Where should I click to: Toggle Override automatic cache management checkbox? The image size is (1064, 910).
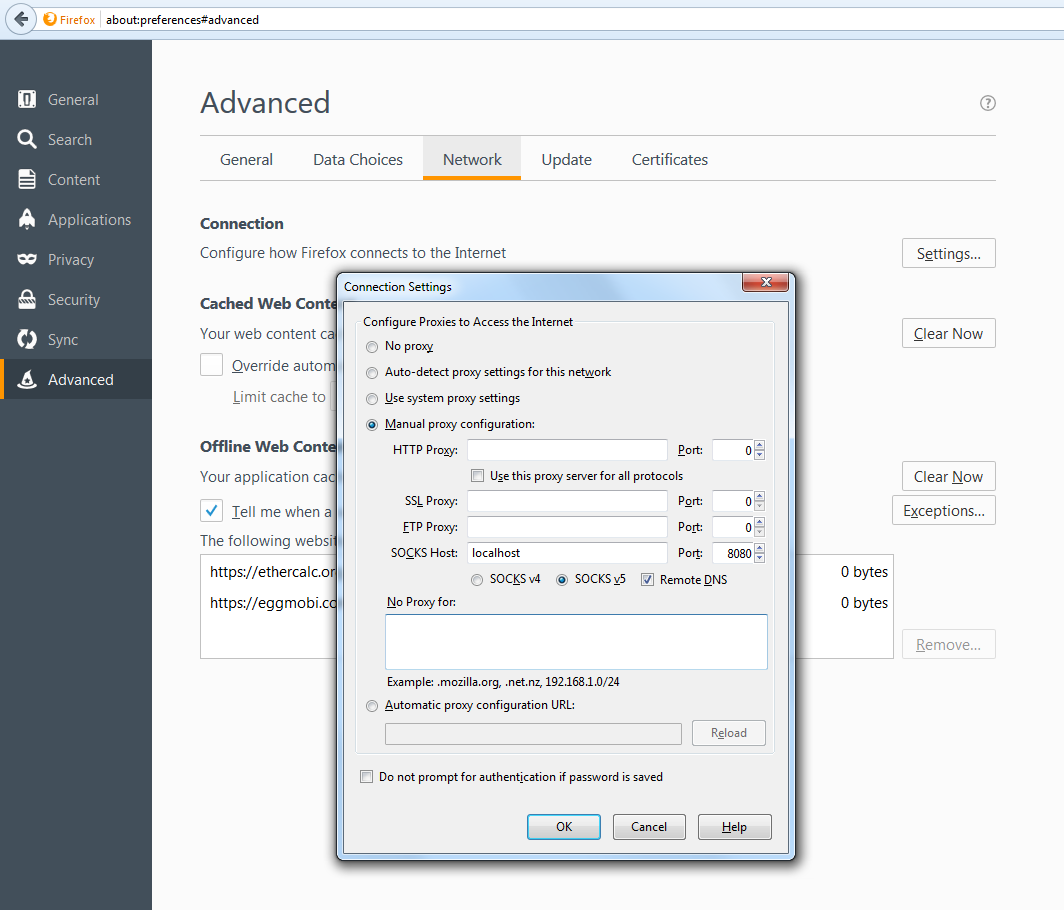pyautogui.click(x=211, y=364)
